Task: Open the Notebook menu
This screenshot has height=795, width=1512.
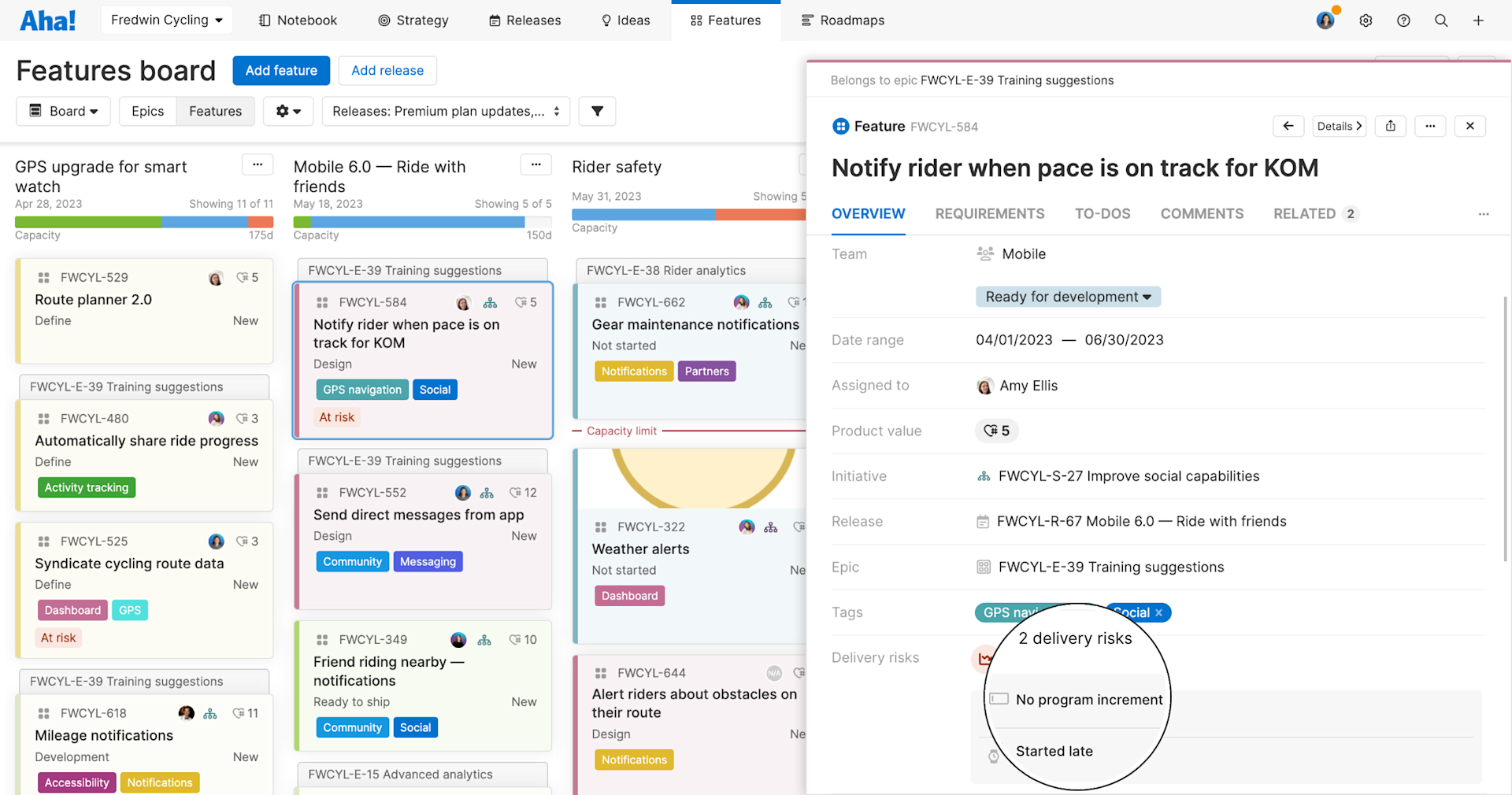Action: [298, 20]
